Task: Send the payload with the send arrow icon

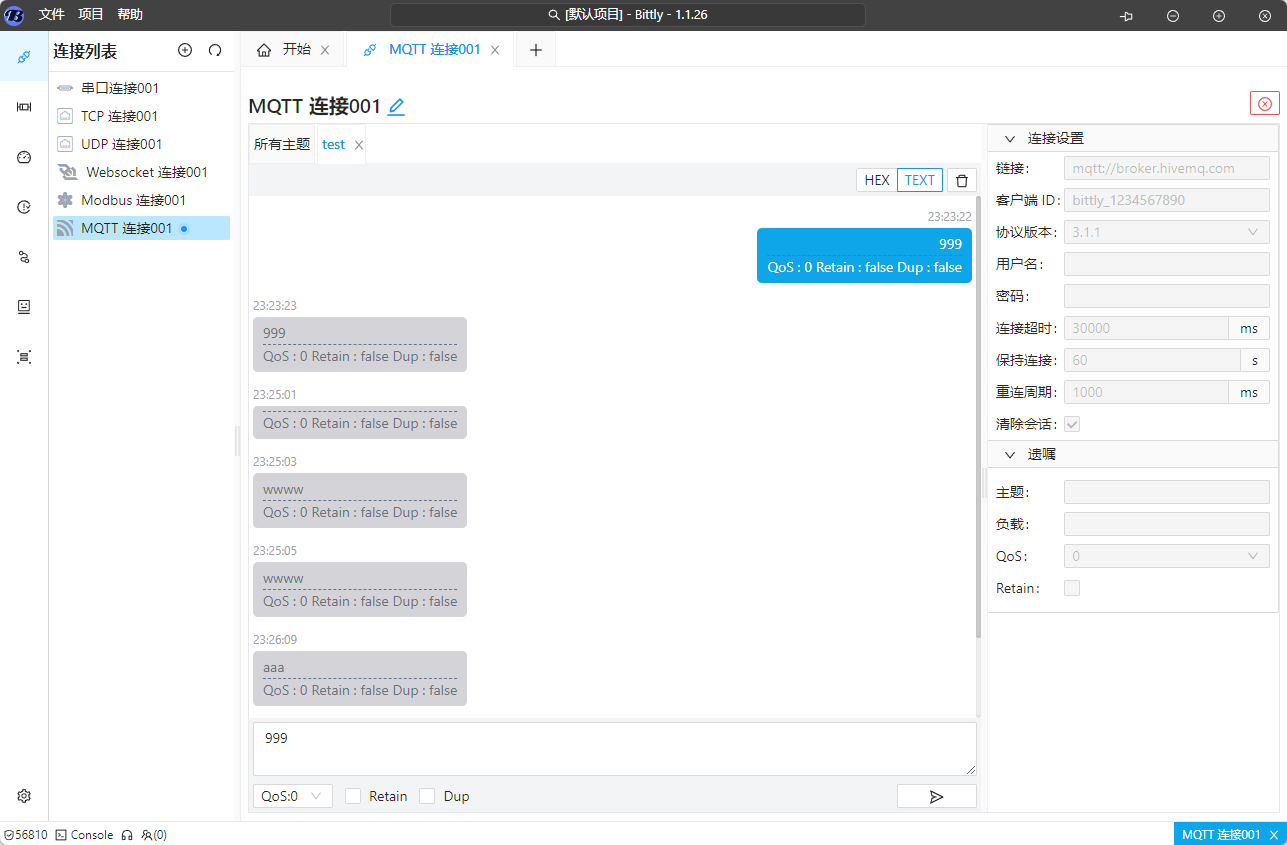Action: (x=936, y=795)
